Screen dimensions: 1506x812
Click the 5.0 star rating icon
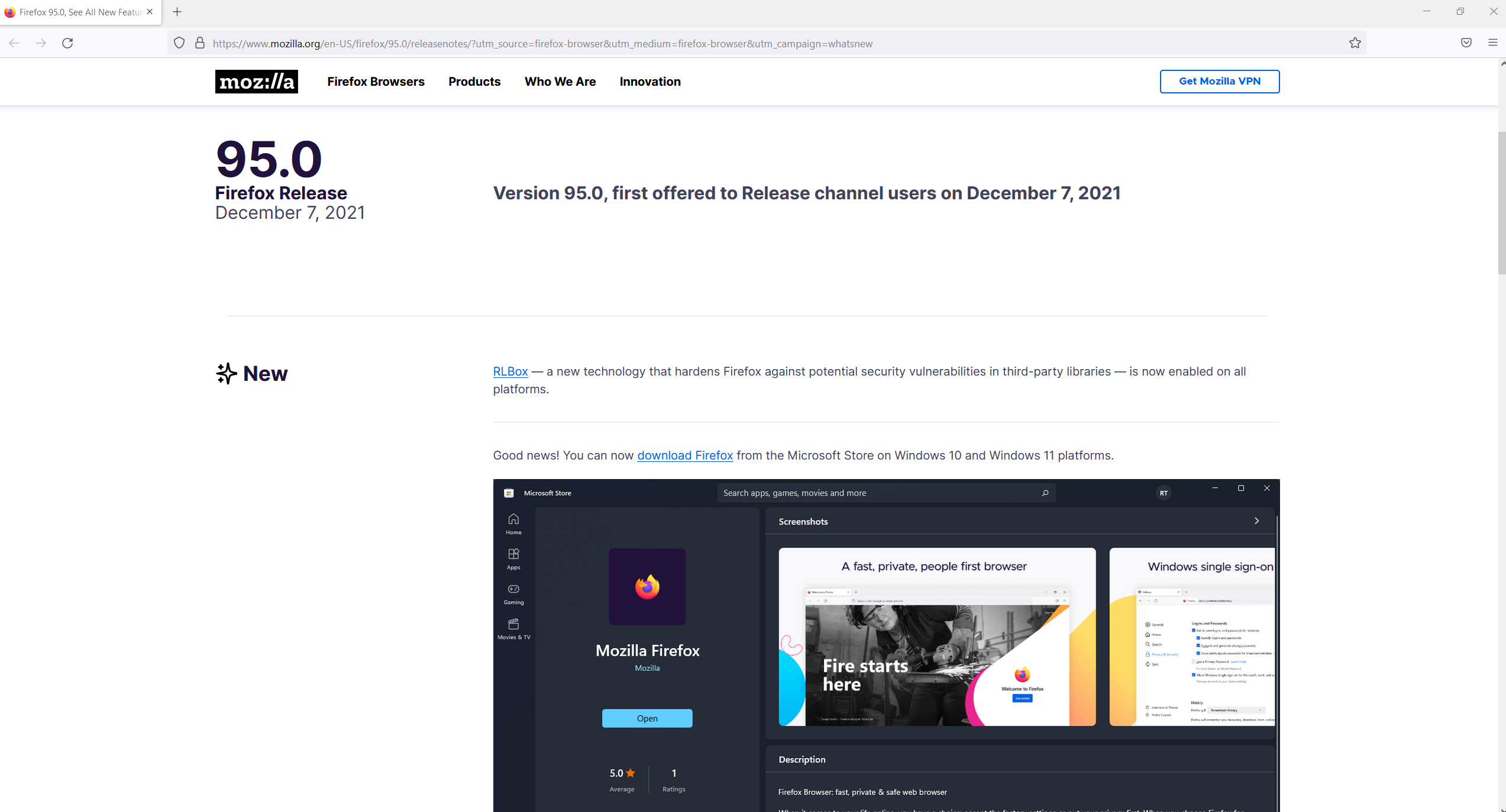(631, 773)
